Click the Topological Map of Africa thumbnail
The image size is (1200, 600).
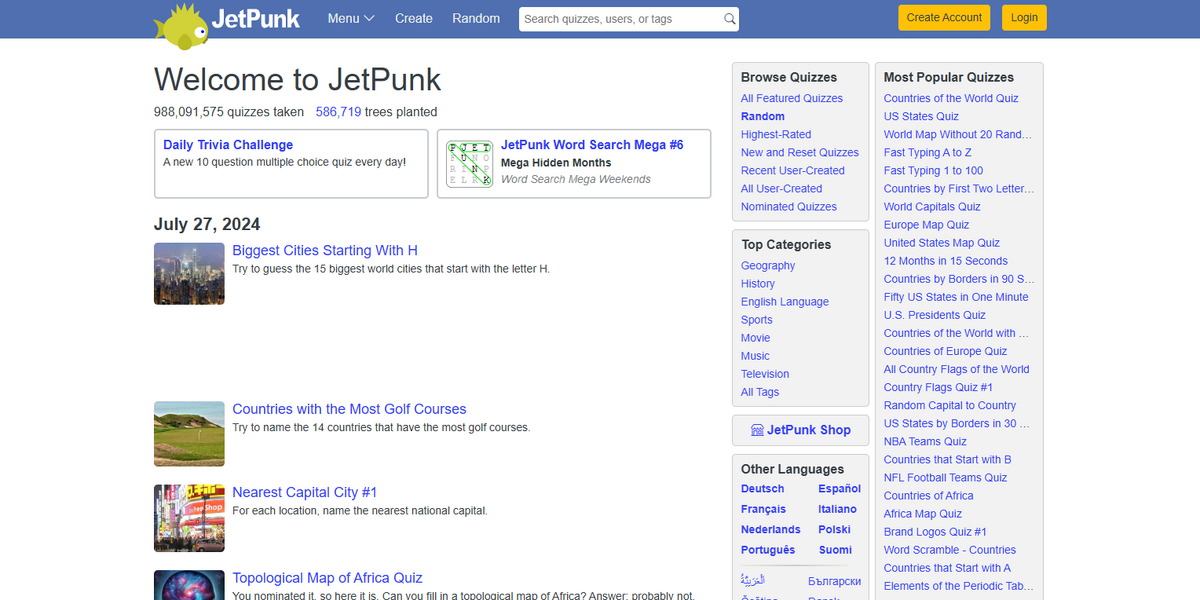189,585
